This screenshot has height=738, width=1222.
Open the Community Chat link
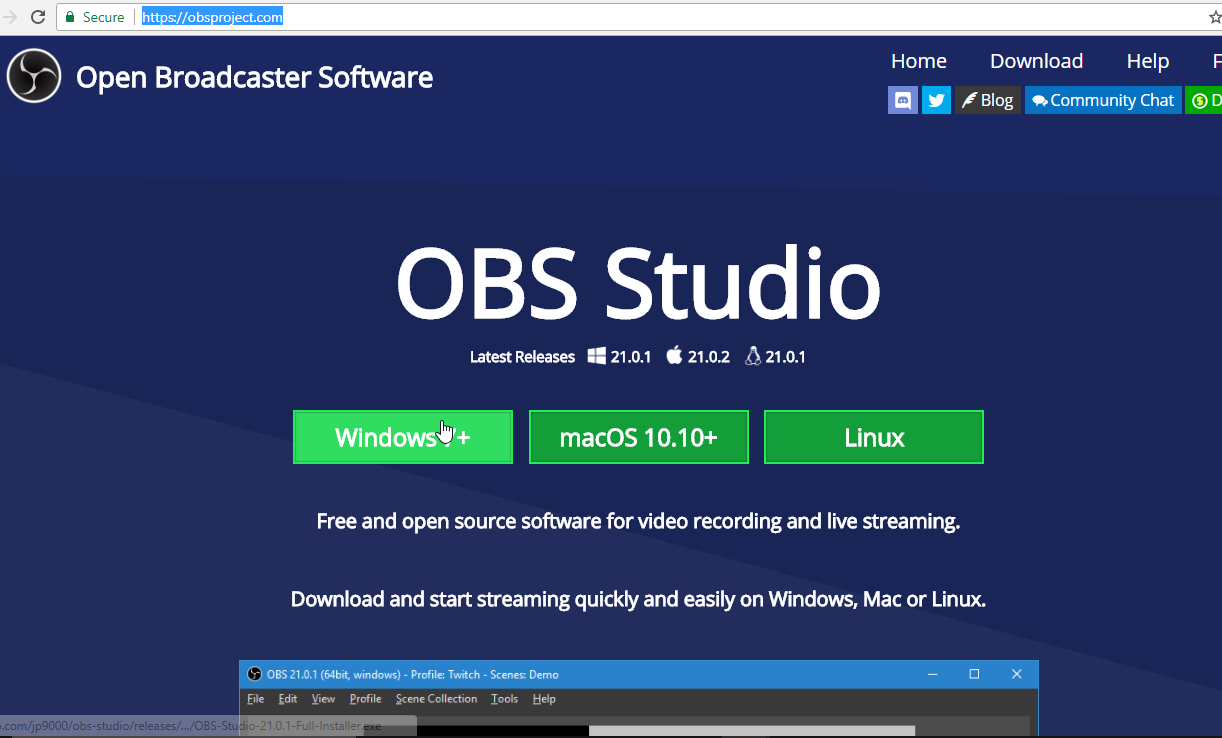(1103, 100)
